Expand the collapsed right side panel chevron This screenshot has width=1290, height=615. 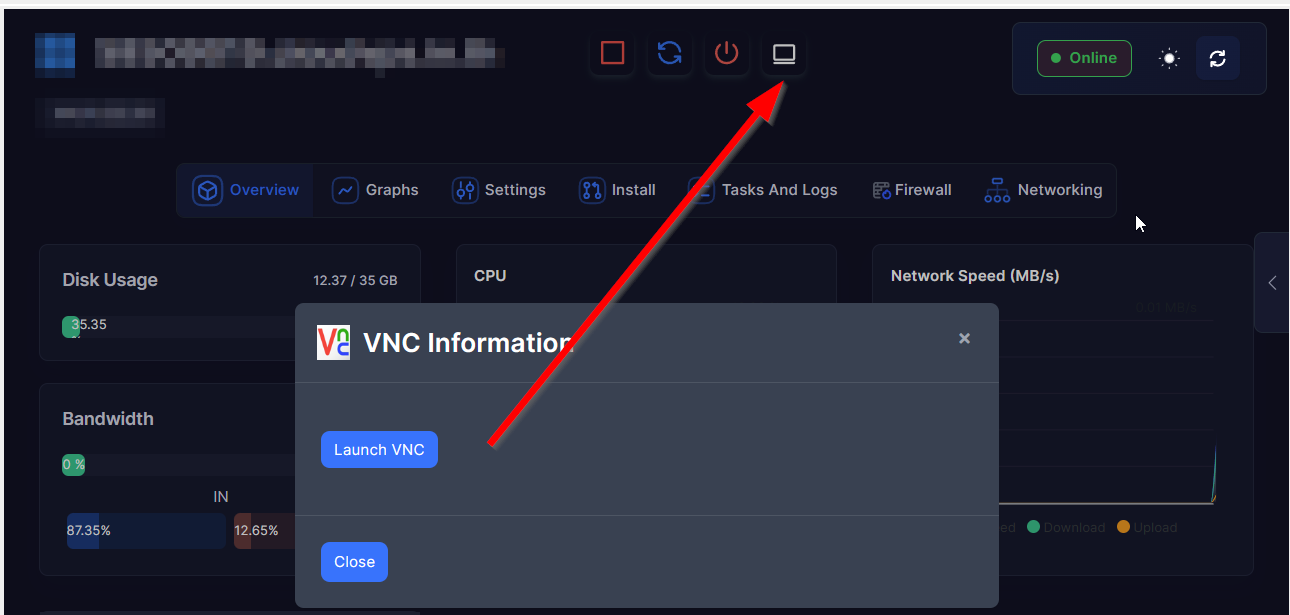click(x=1272, y=283)
